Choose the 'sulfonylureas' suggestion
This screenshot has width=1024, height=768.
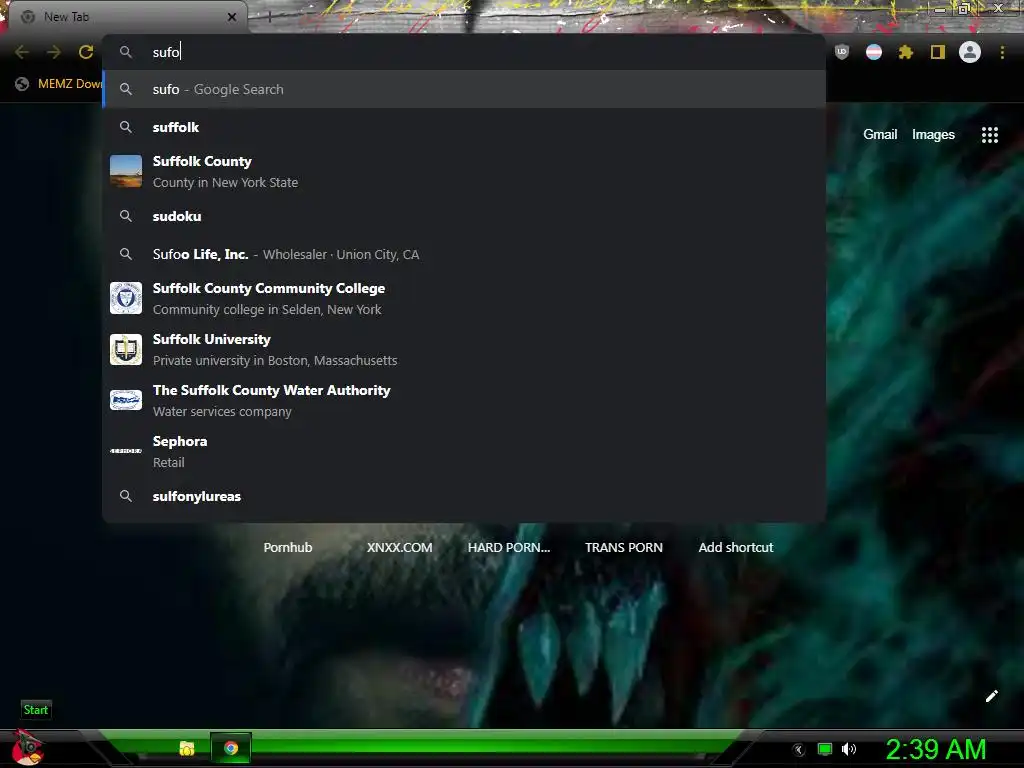click(464, 496)
